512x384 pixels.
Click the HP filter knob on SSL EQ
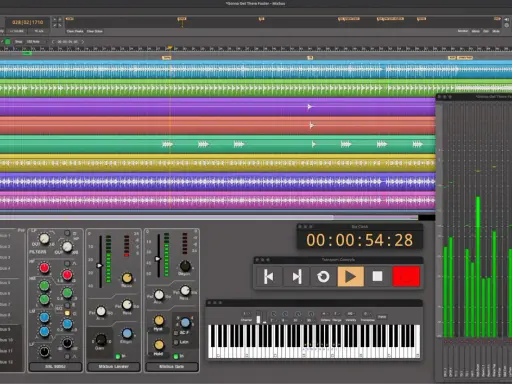point(67,247)
